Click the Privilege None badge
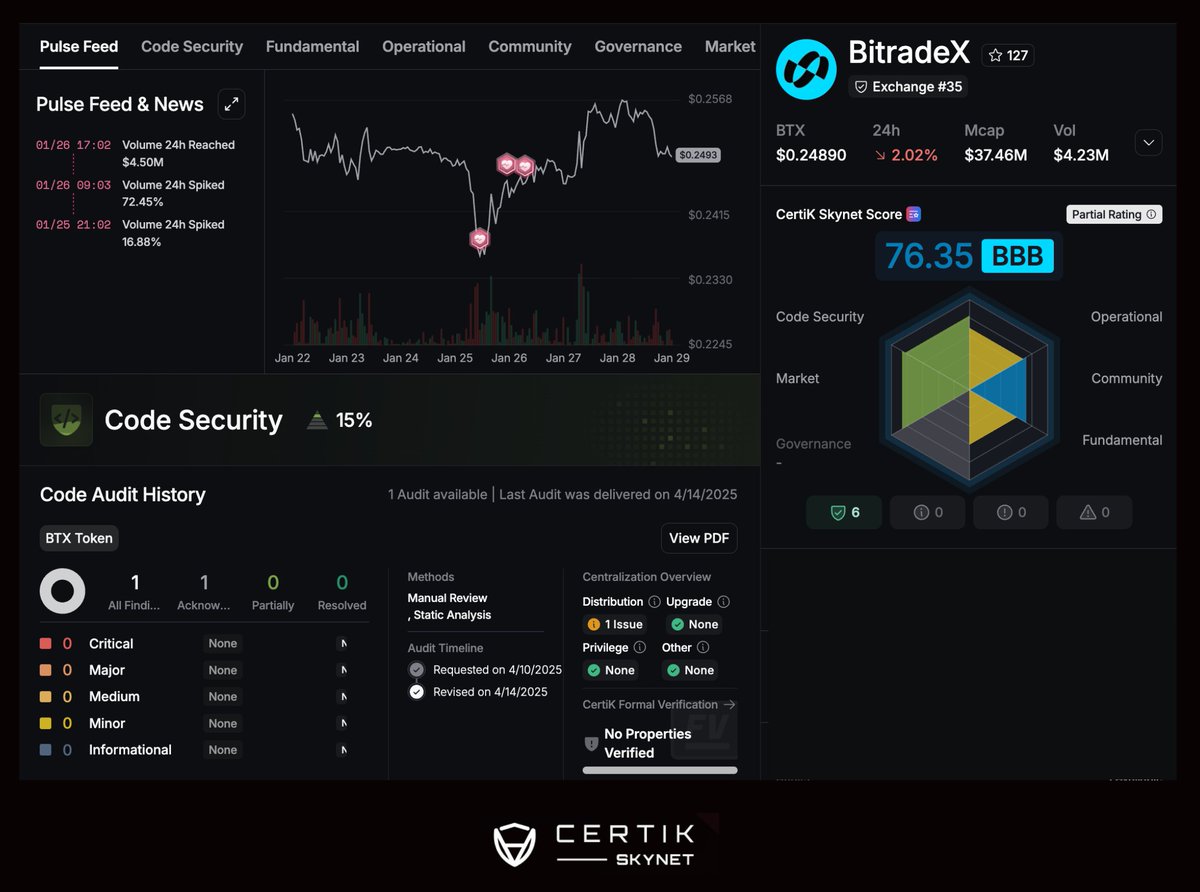Viewport: 1200px width, 892px height. coord(612,670)
